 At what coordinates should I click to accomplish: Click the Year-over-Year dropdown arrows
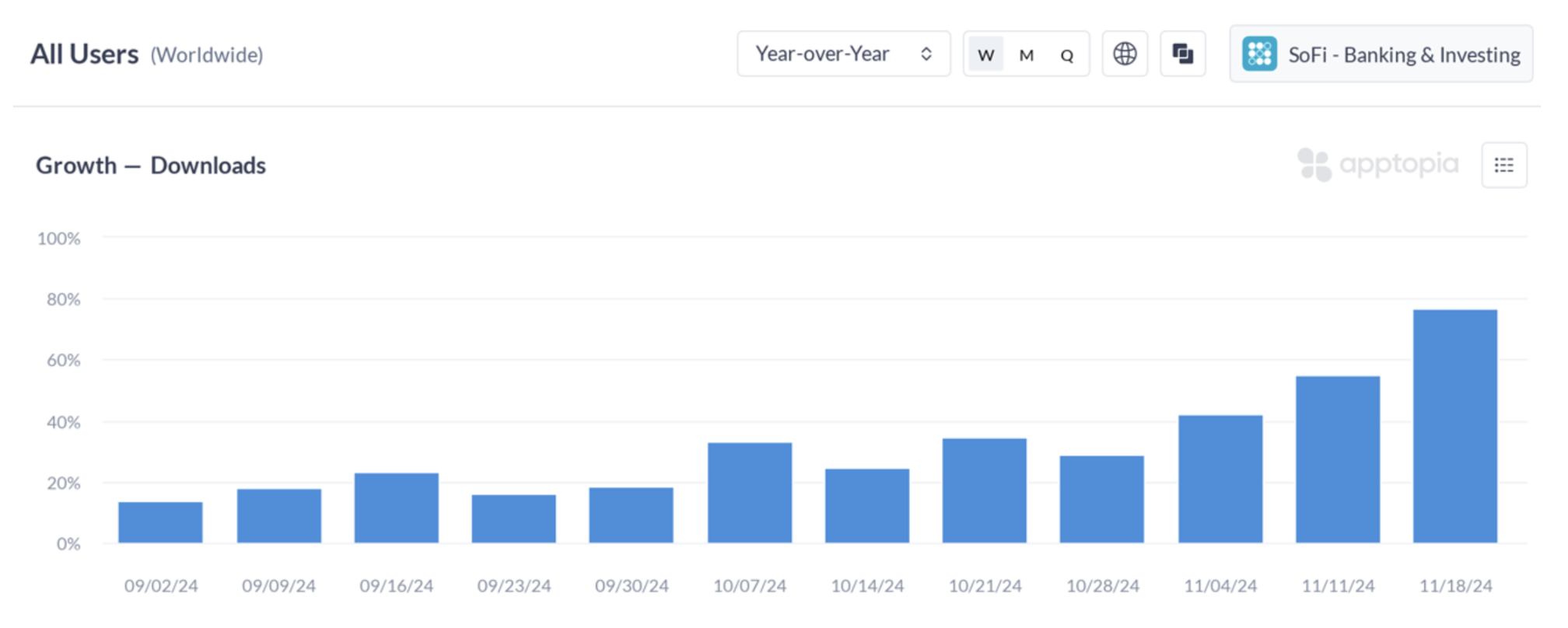coord(926,54)
